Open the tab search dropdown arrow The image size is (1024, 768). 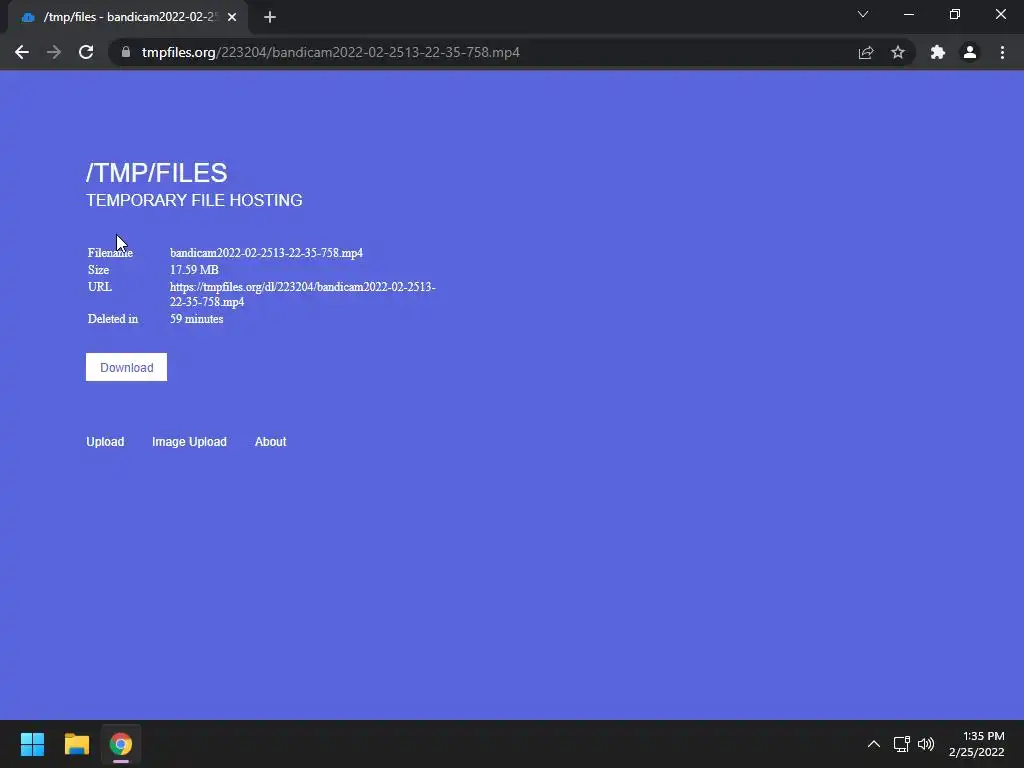(x=863, y=14)
